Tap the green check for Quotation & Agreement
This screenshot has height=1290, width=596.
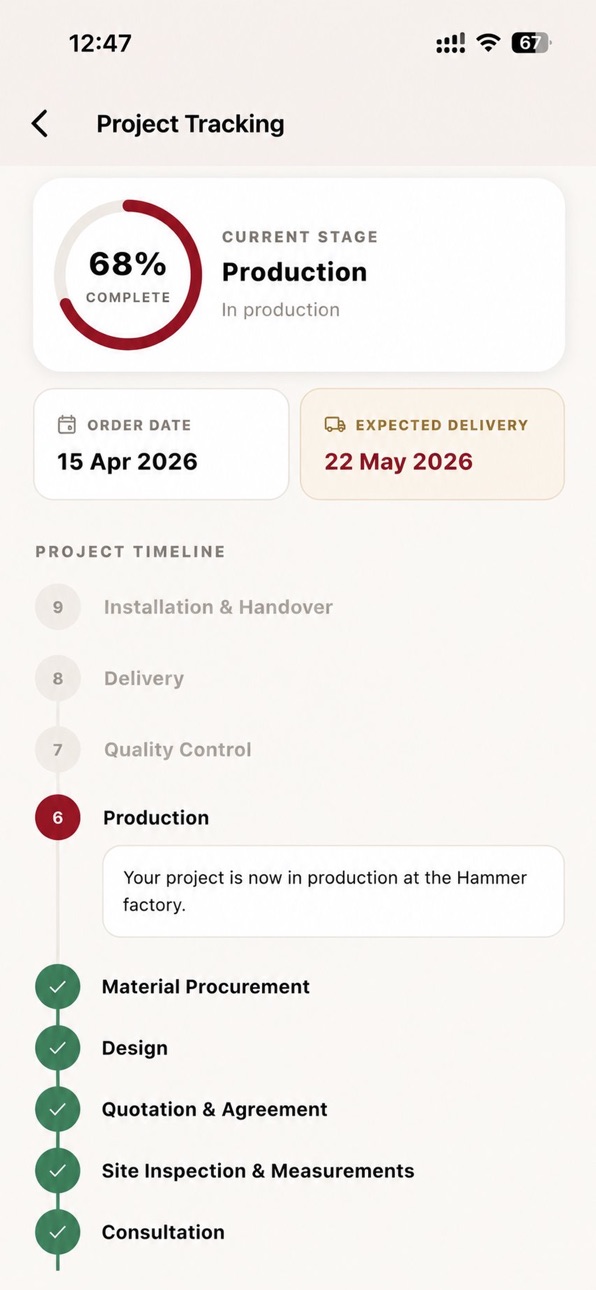[x=58, y=1110]
